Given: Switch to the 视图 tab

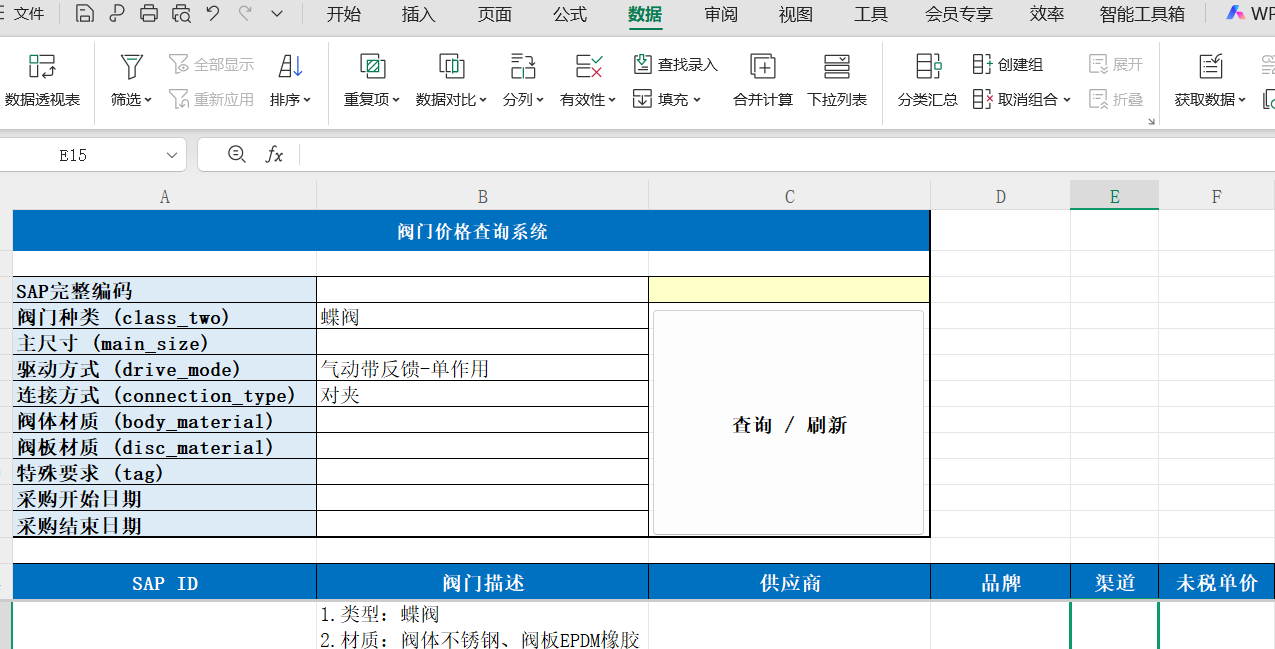Looking at the screenshot, I should tap(796, 14).
